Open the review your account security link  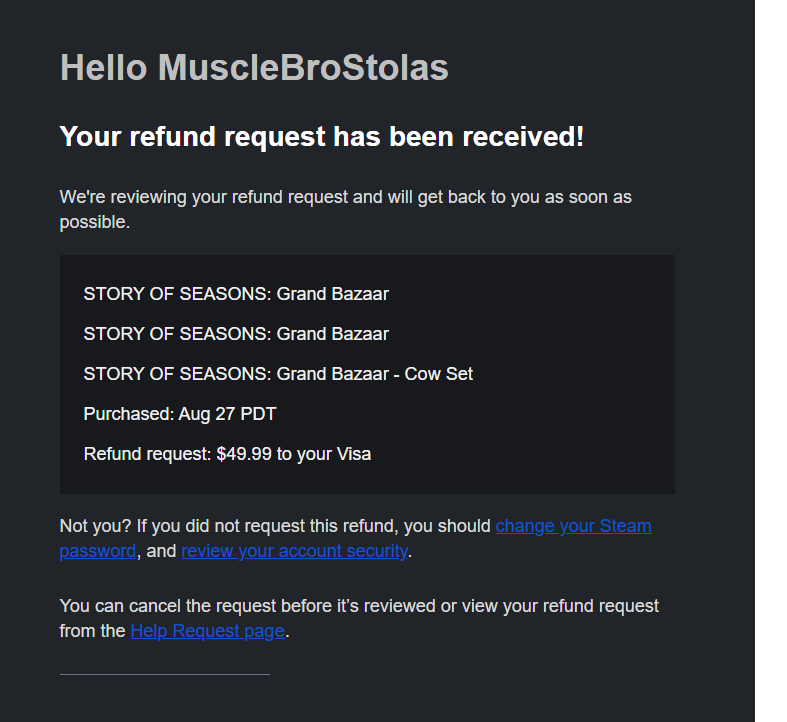click(x=294, y=551)
